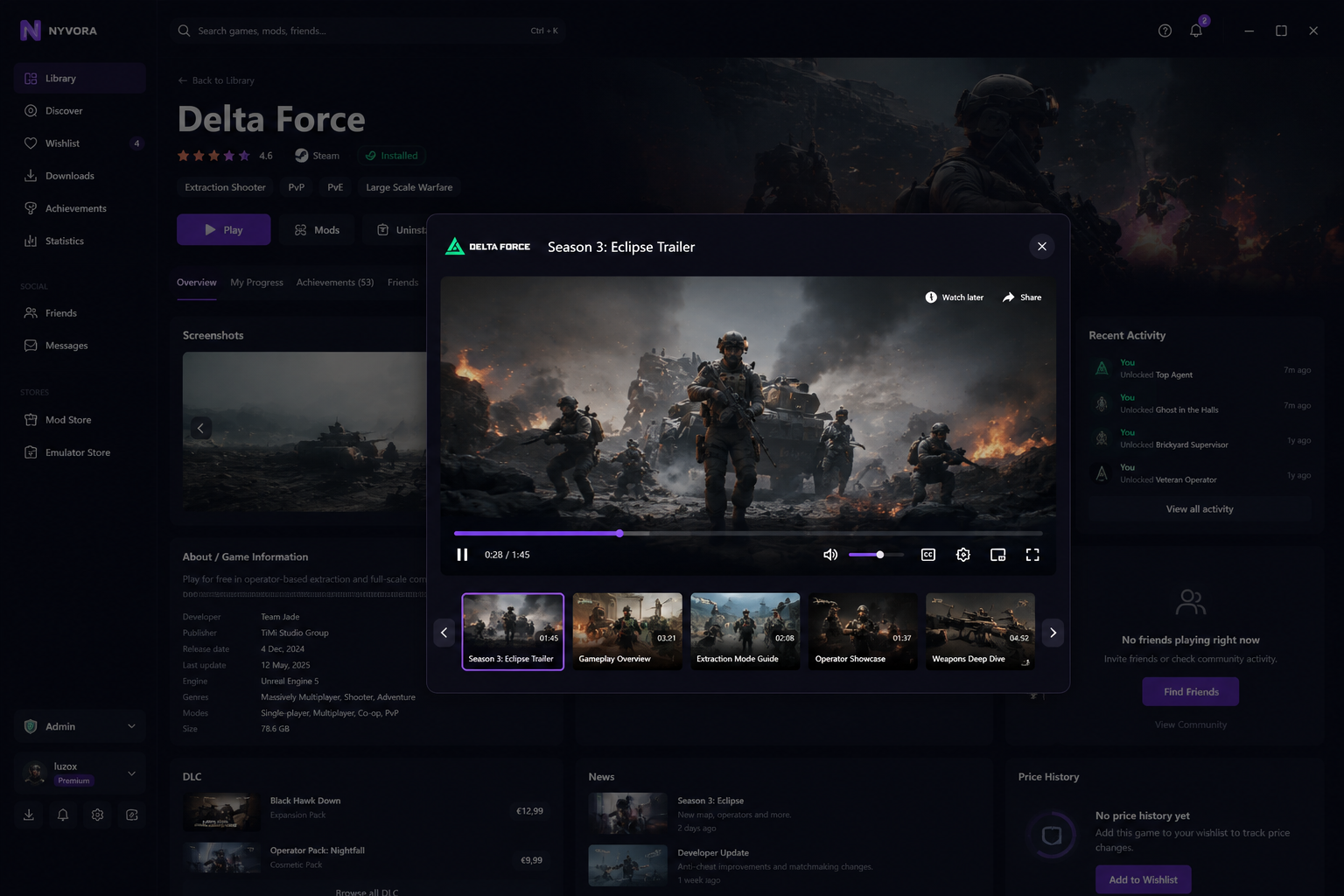The image size is (1344, 896).
Task: Seek on the video progress bar
Action: click(748, 533)
